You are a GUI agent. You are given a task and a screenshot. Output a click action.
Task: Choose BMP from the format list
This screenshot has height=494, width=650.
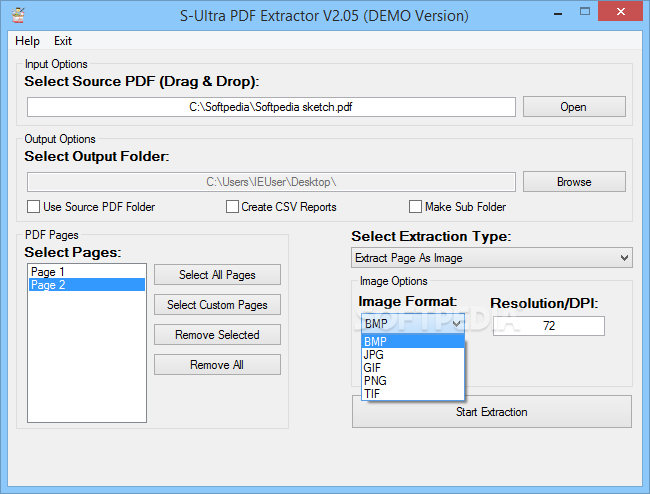click(413, 341)
